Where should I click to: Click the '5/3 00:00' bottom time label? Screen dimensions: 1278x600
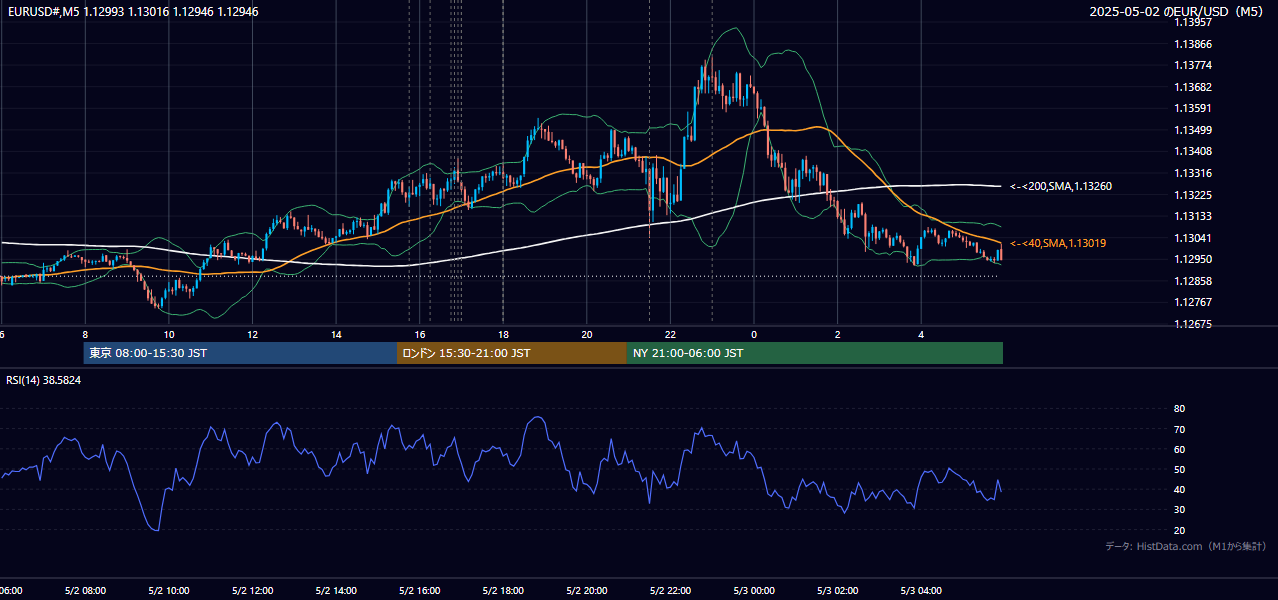click(754, 591)
